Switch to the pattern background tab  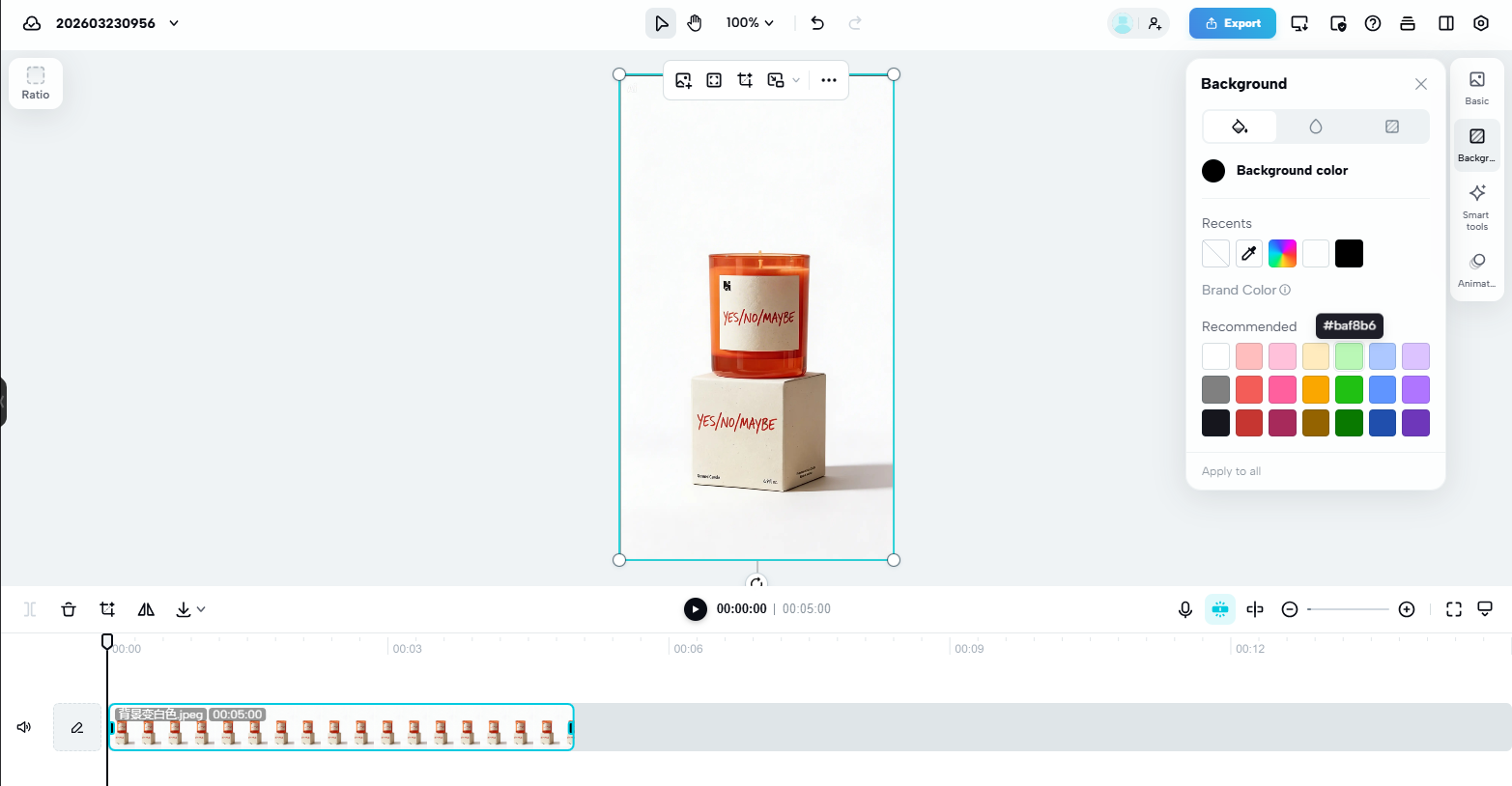[1392, 126]
